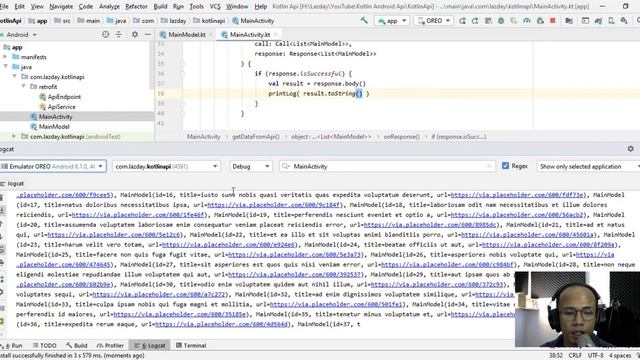The height and width of the screenshot is (360, 640).
Task: Open the placeholder link ending fdf73e
Action: point(517,195)
